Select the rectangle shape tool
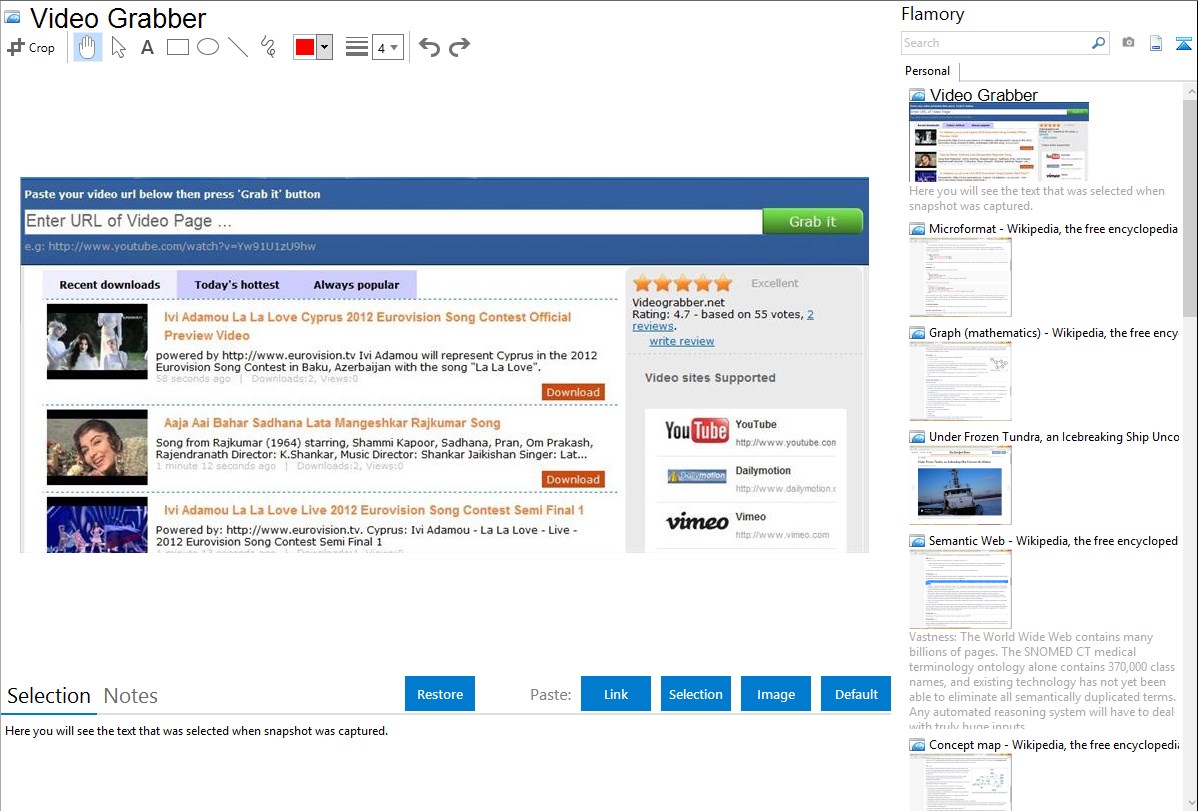Screen dimensions: 1198x811 (177, 47)
